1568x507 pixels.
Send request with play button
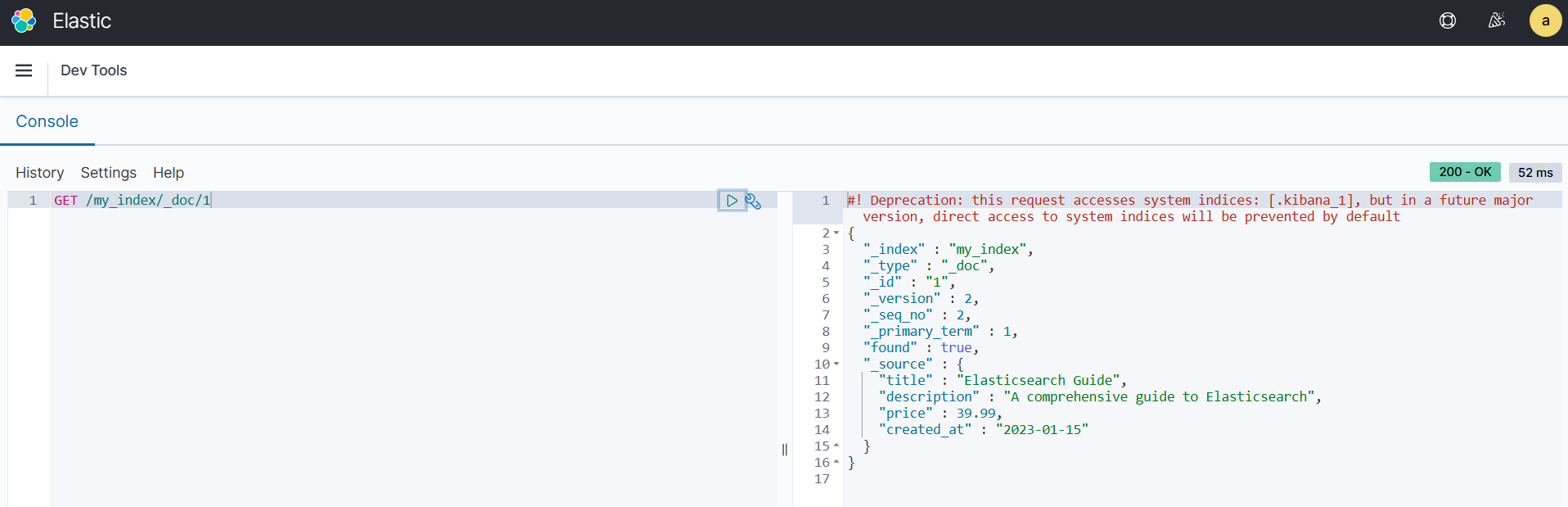732,201
